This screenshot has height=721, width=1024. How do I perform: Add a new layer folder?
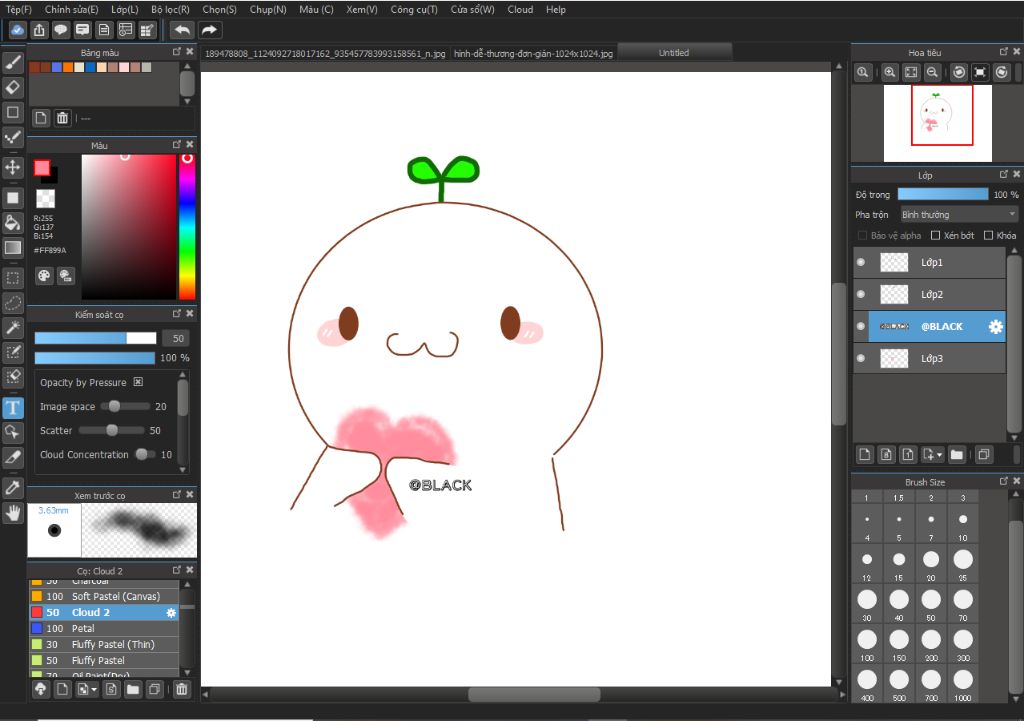tap(957, 455)
